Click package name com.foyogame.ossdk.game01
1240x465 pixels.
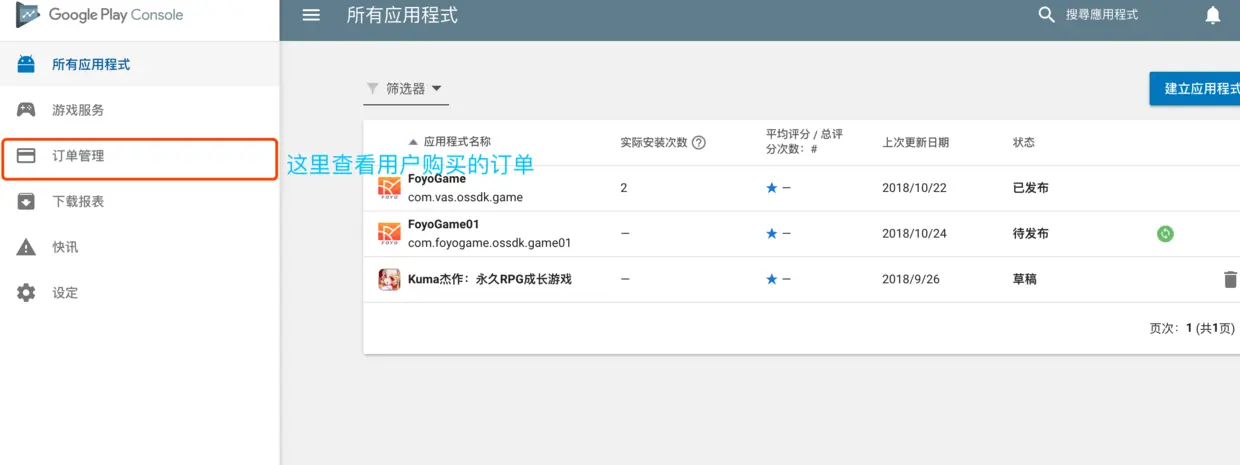point(490,242)
